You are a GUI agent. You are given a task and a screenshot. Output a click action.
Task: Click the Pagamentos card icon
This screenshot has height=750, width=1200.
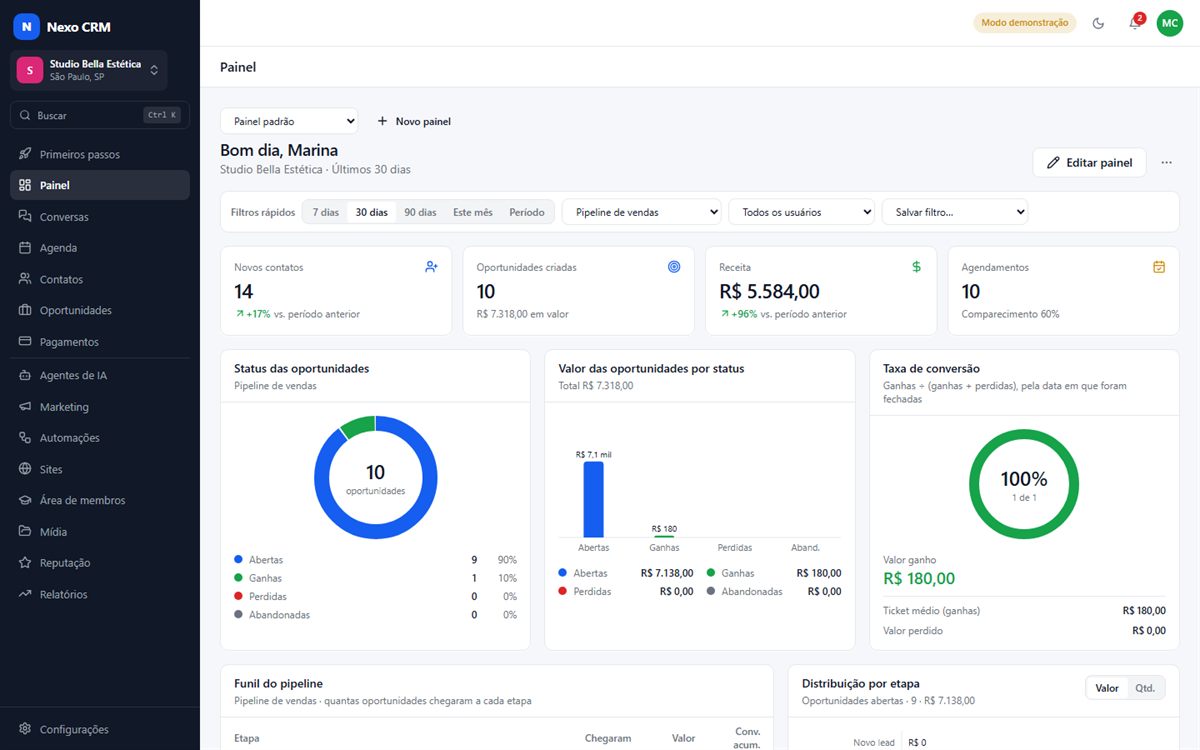25,342
